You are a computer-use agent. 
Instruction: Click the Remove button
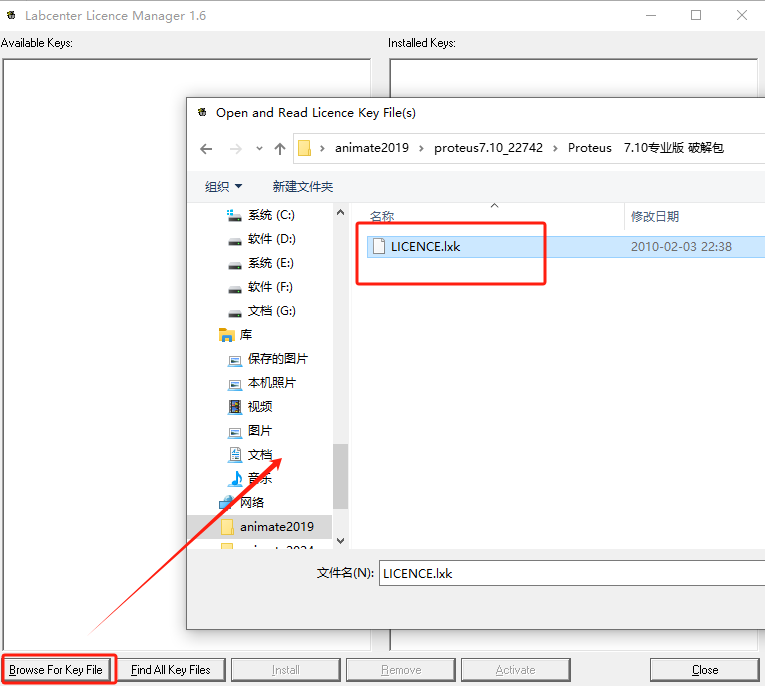401,669
